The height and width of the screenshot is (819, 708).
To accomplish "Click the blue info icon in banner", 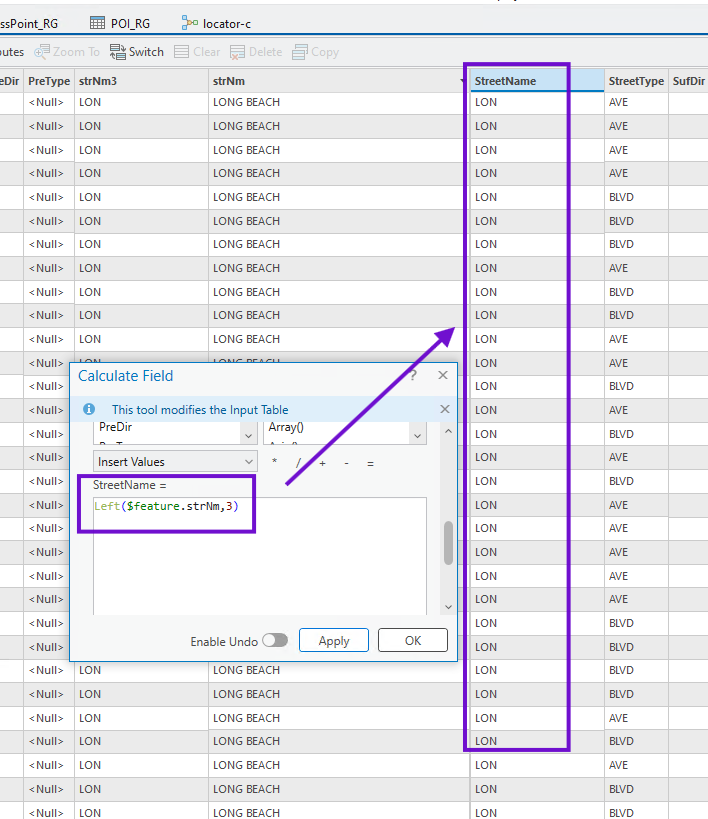I will (89, 409).
